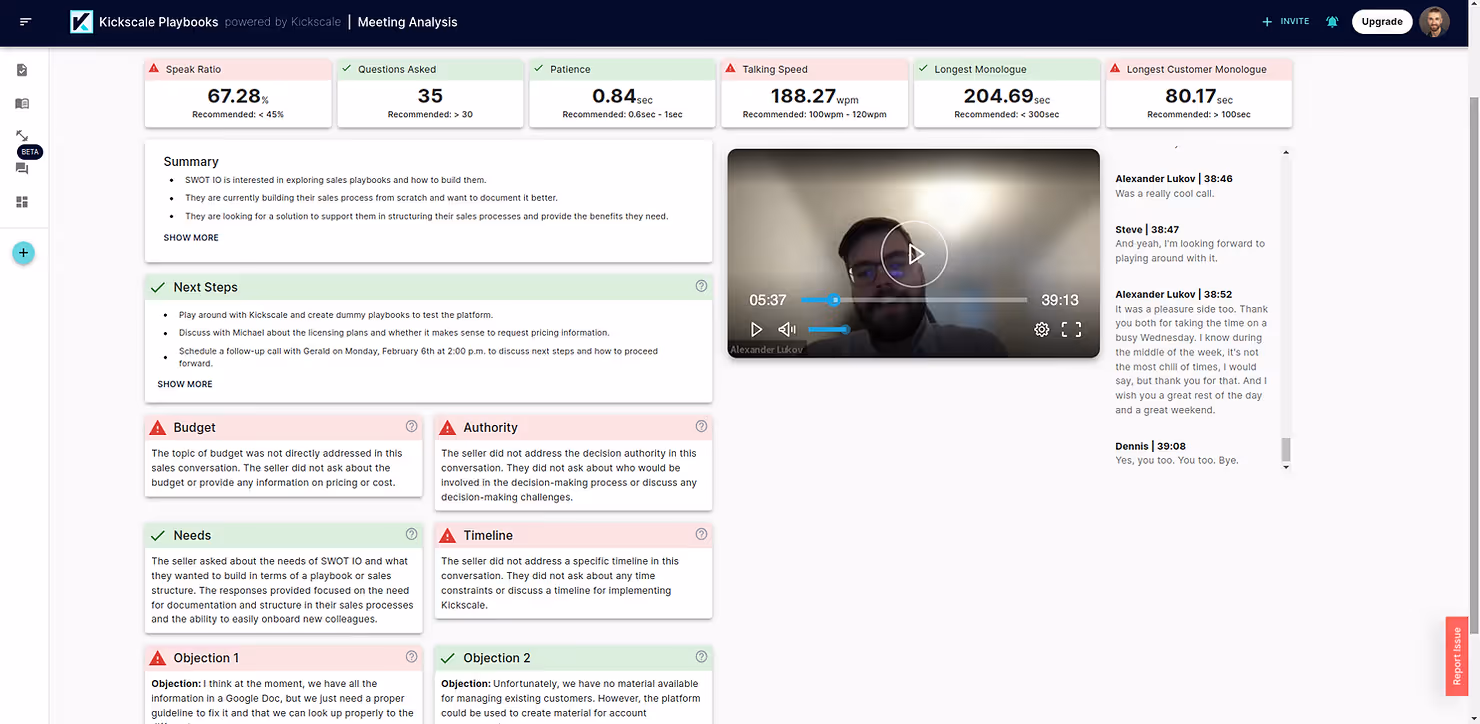Play video with large center play button

[x=914, y=254]
